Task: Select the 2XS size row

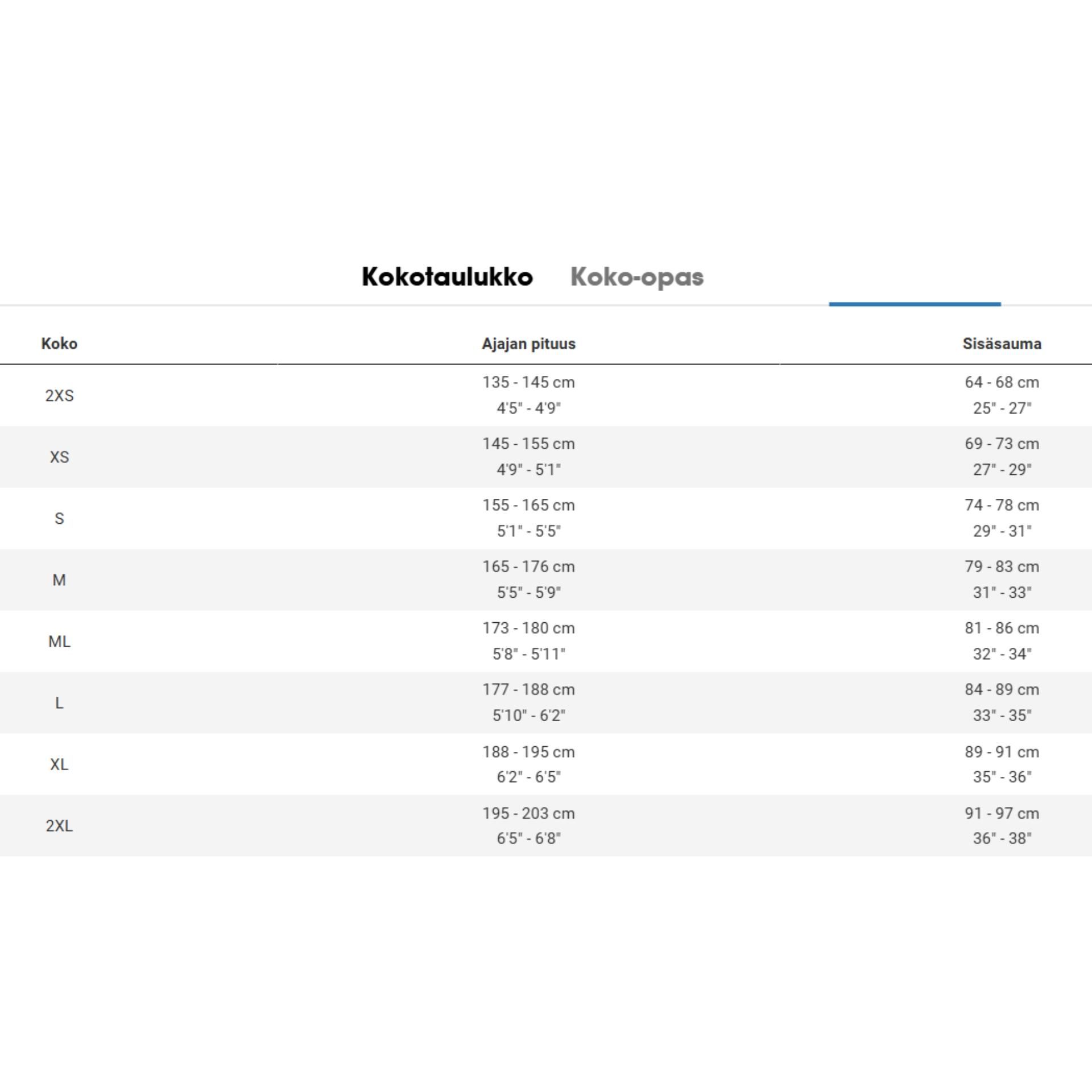Action: [x=546, y=395]
